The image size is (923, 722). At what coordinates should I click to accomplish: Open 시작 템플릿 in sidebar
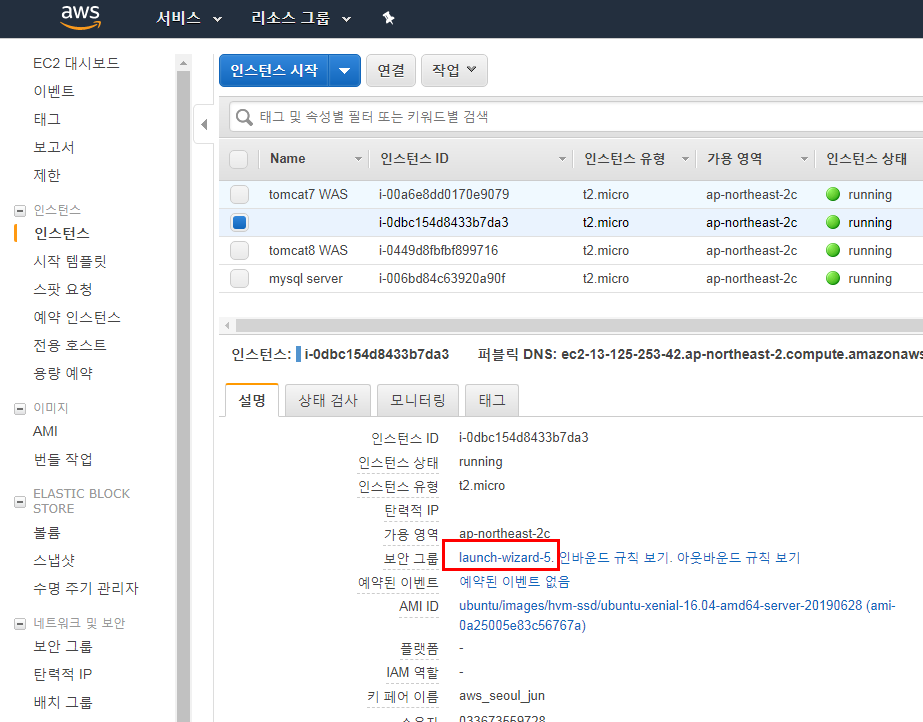pos(69,261)
